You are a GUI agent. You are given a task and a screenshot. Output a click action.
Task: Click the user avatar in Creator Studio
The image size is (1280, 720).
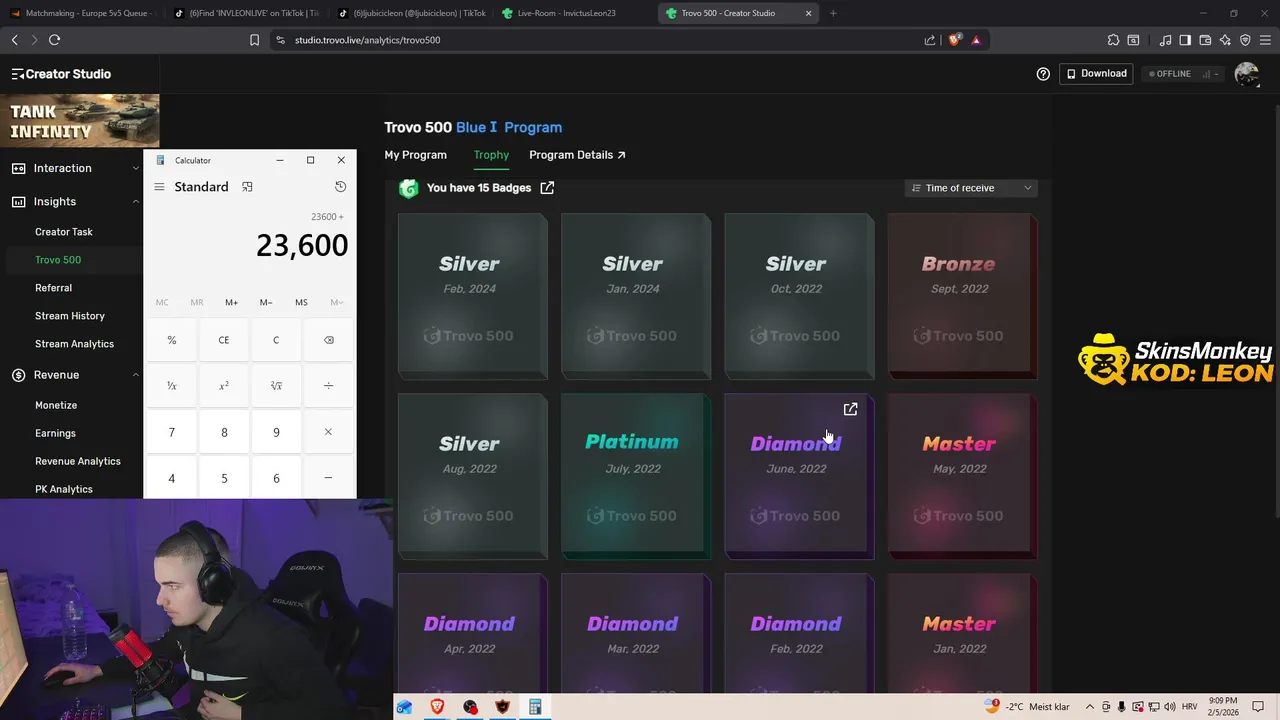click(1246, 74)
